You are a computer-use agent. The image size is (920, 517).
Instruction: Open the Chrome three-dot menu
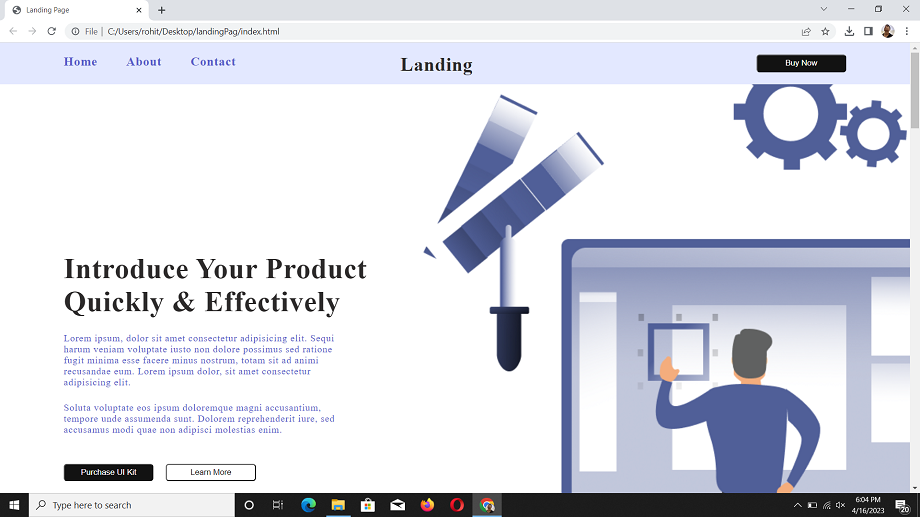[906, 31]
